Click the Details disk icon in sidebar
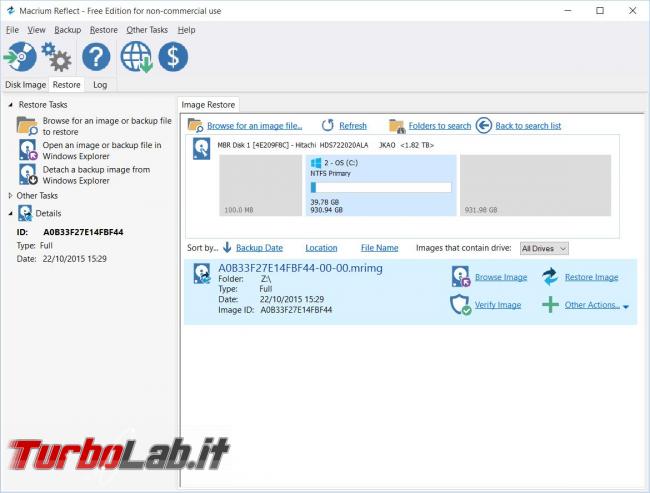Viewport: 650px width, 493px height. point(25,213)
